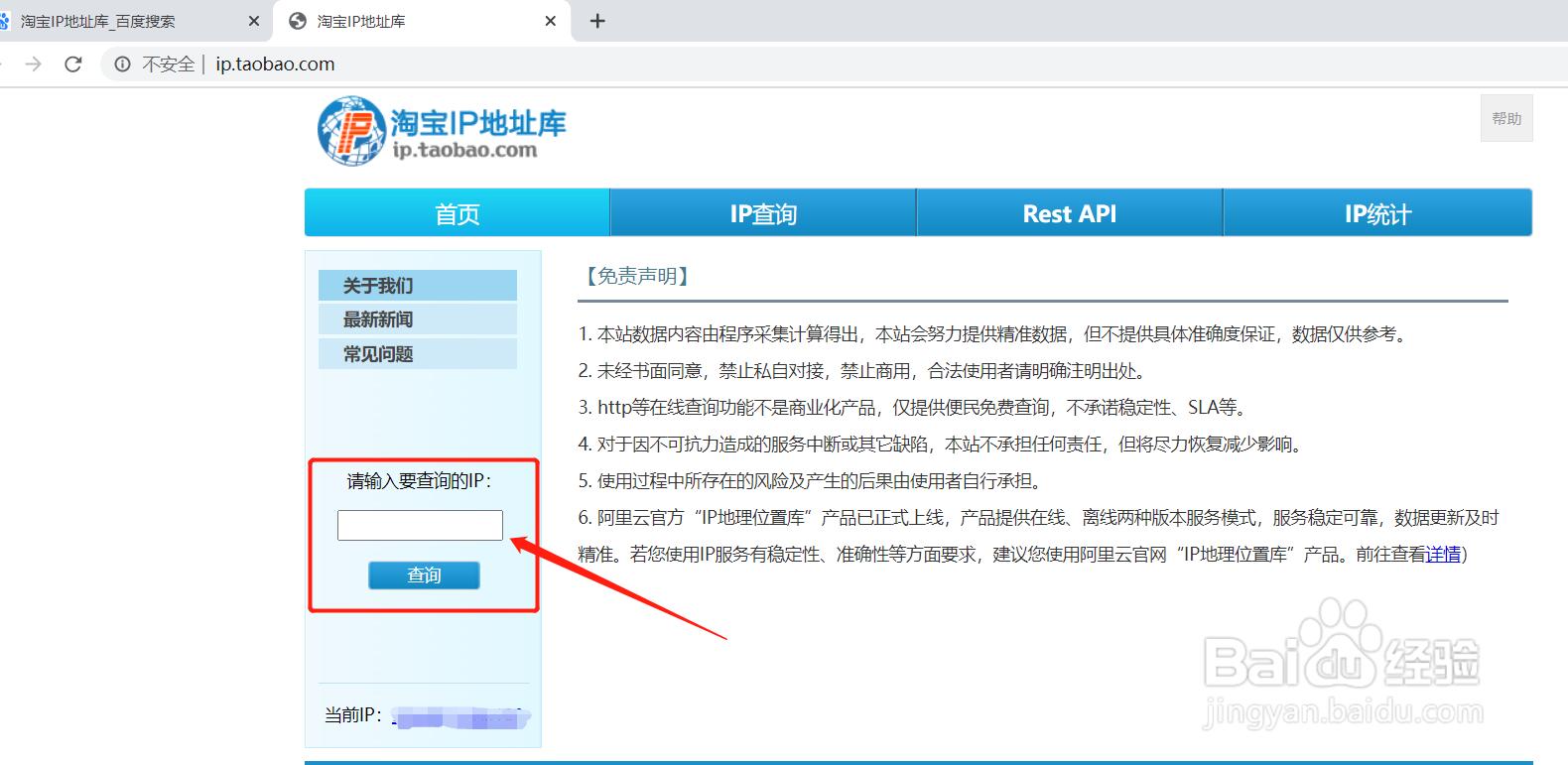The image size is (1568, 765).
Task: Click the 请输入要查询的IP label
Action: pos(419,481)
